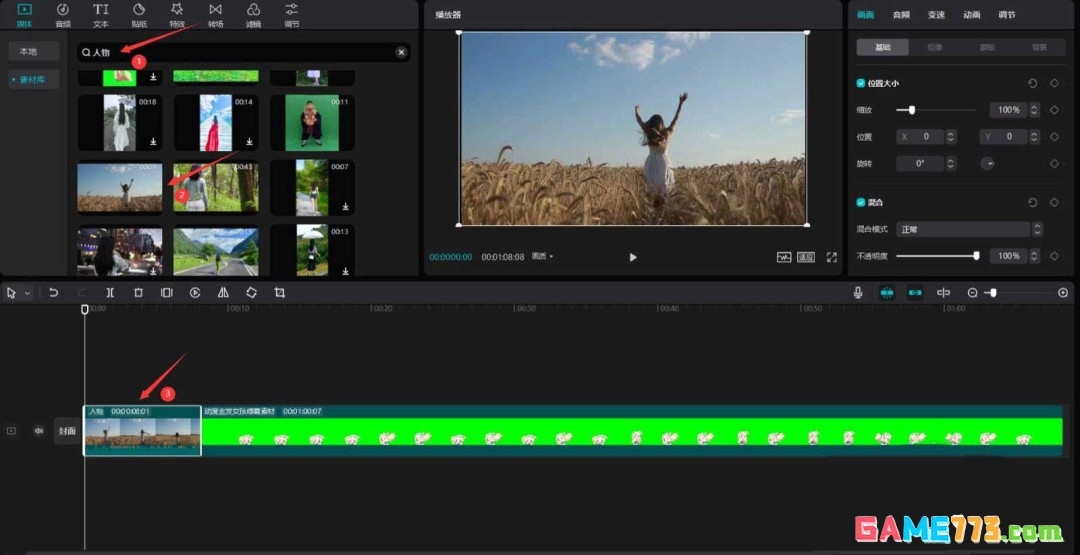Open the 特效 effects panel

click(177, 14)
